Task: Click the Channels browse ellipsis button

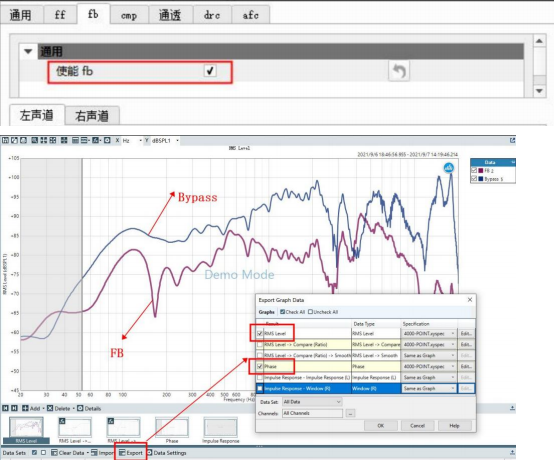Action: tap(350, 413)
